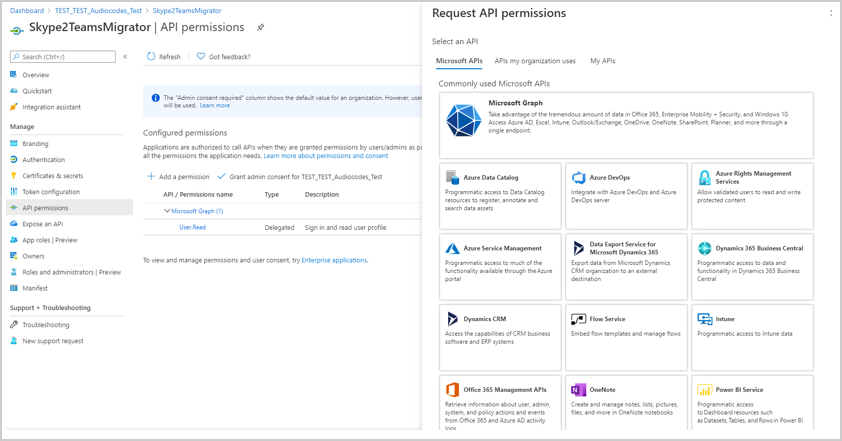The width and height of the screenshot is (842, 441).
Task: Click the Authentication icon in sidebar
Action: point(14,160)
